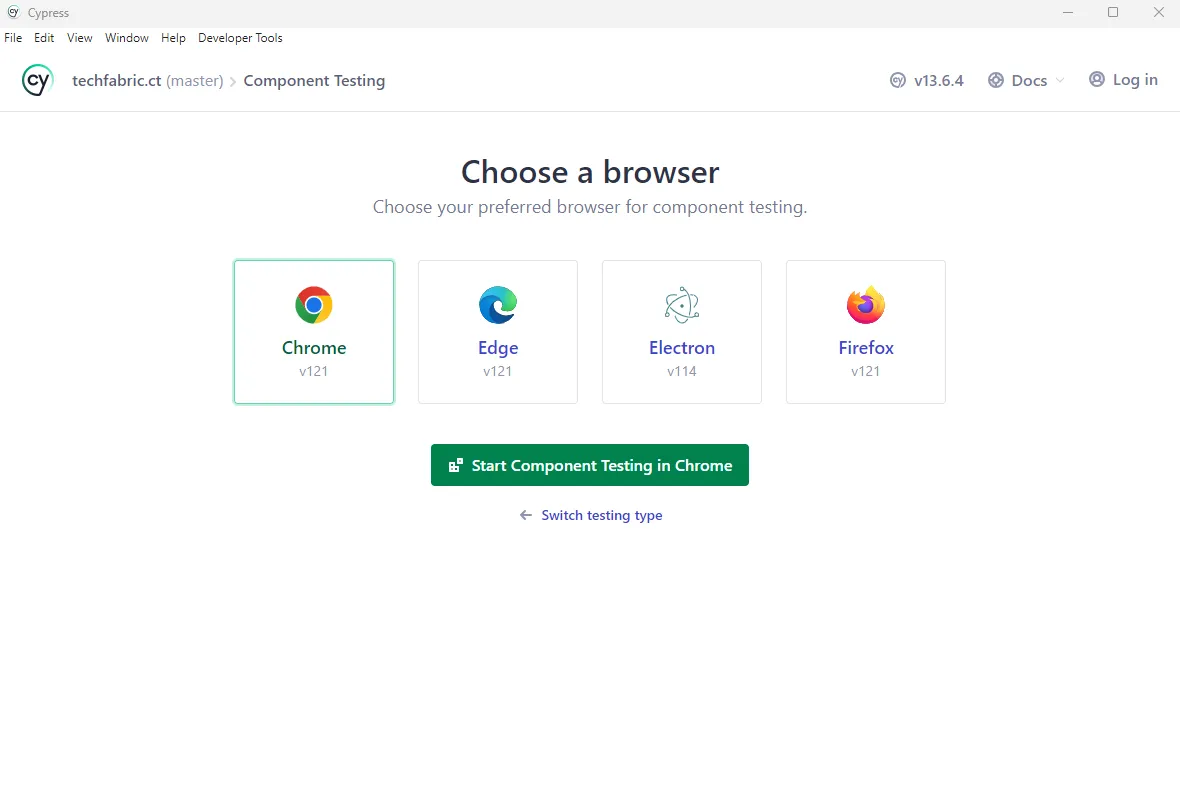Select Chrome as the testing browser
Image resolution: width=1180 pixels, height=785 pixels.
[314, 332]
